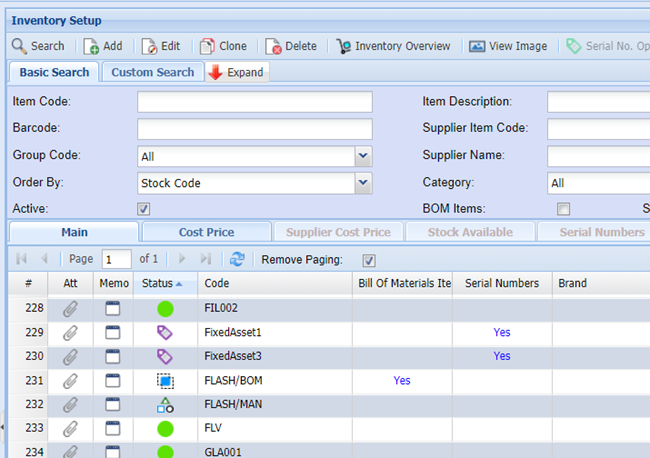Click the Item Code input field
The width and height of the screenshot is (650, 458).
(254, 102)
